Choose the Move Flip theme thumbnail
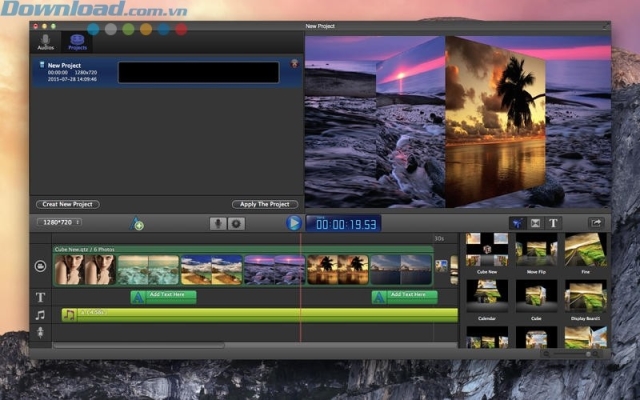Image resolution: width=640 pixels, height=400 pixels. pyautogui.click(x=536, y=251)
